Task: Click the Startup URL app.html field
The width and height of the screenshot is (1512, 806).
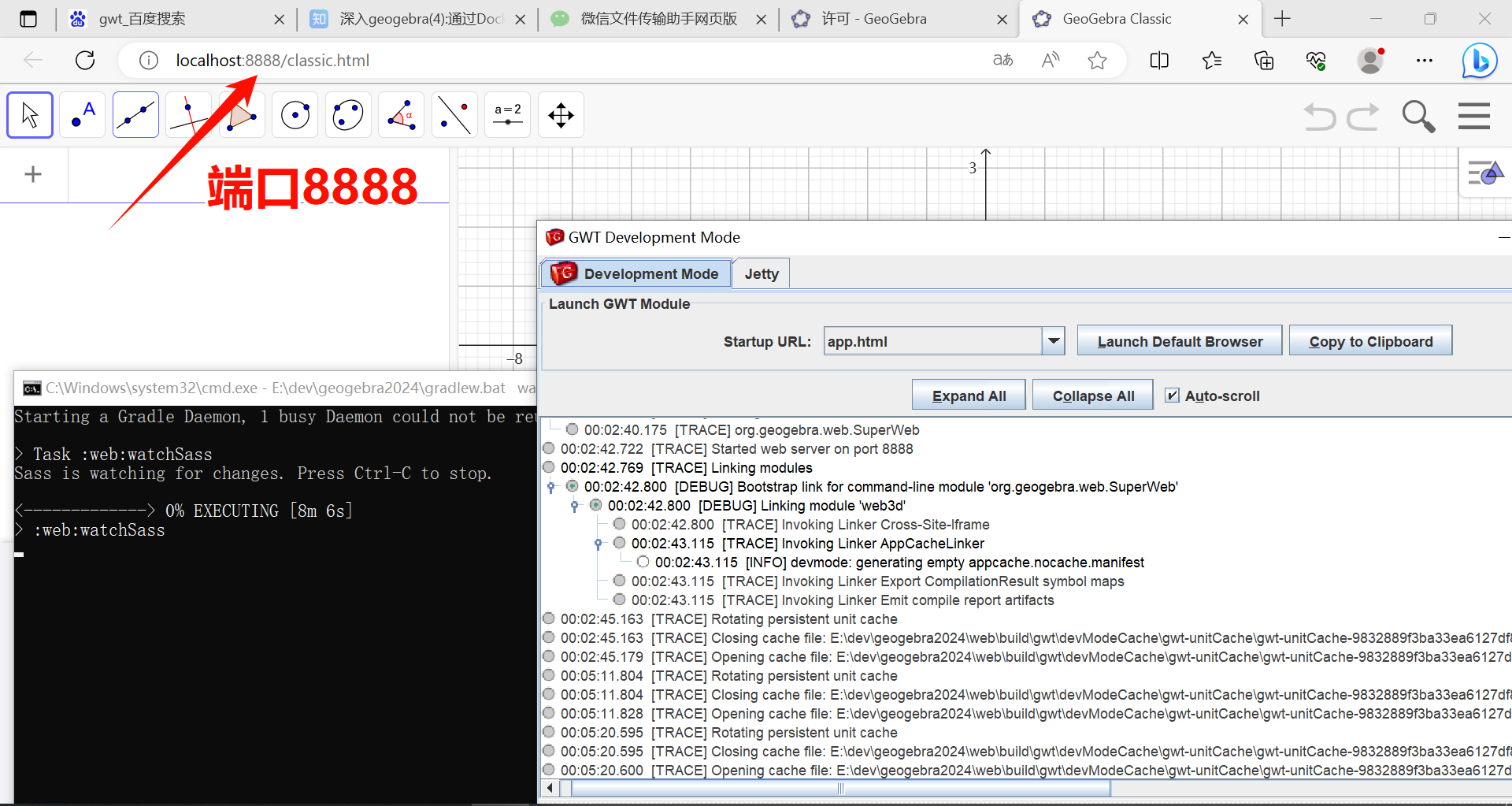Action: (x=932, y=341)
